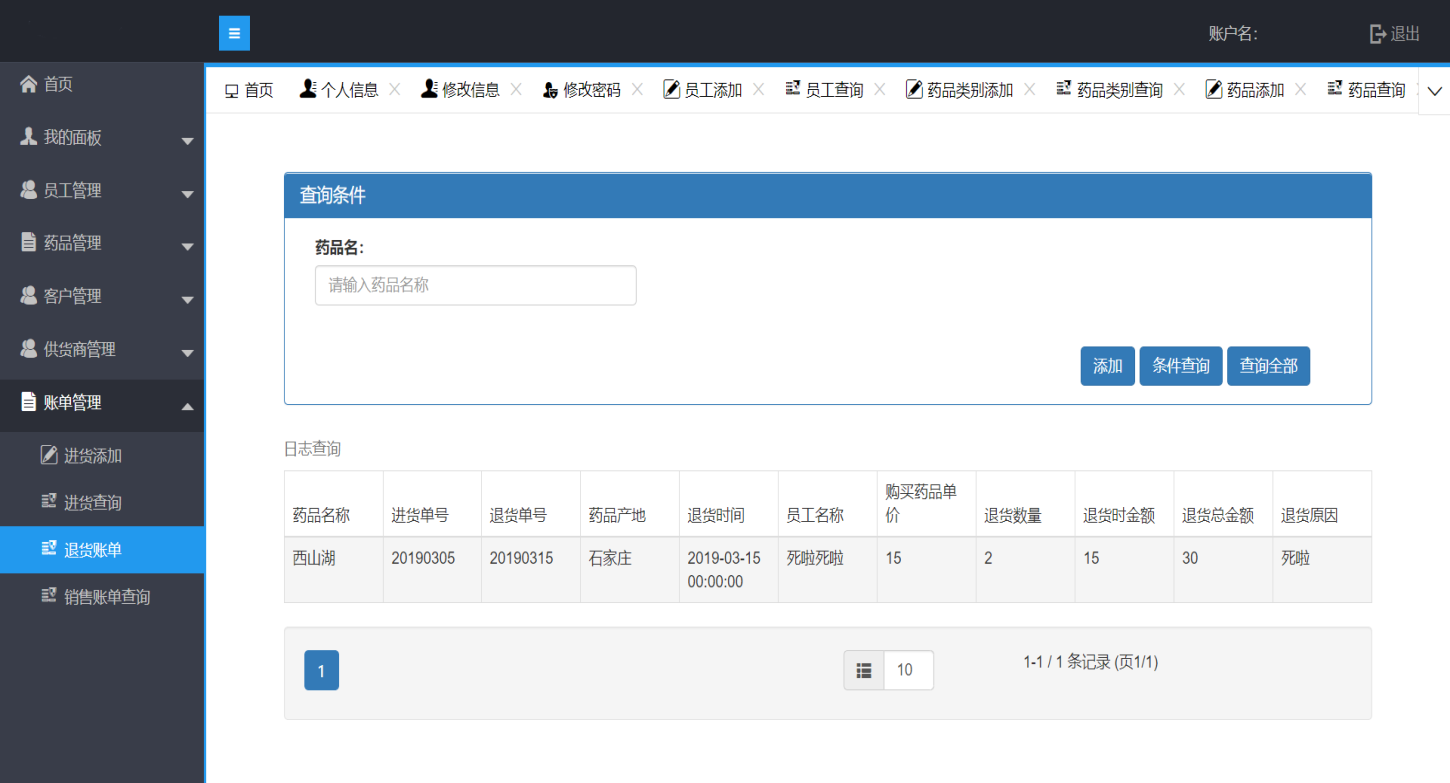Close the 药品类别添加 tab

(1030, 90)
